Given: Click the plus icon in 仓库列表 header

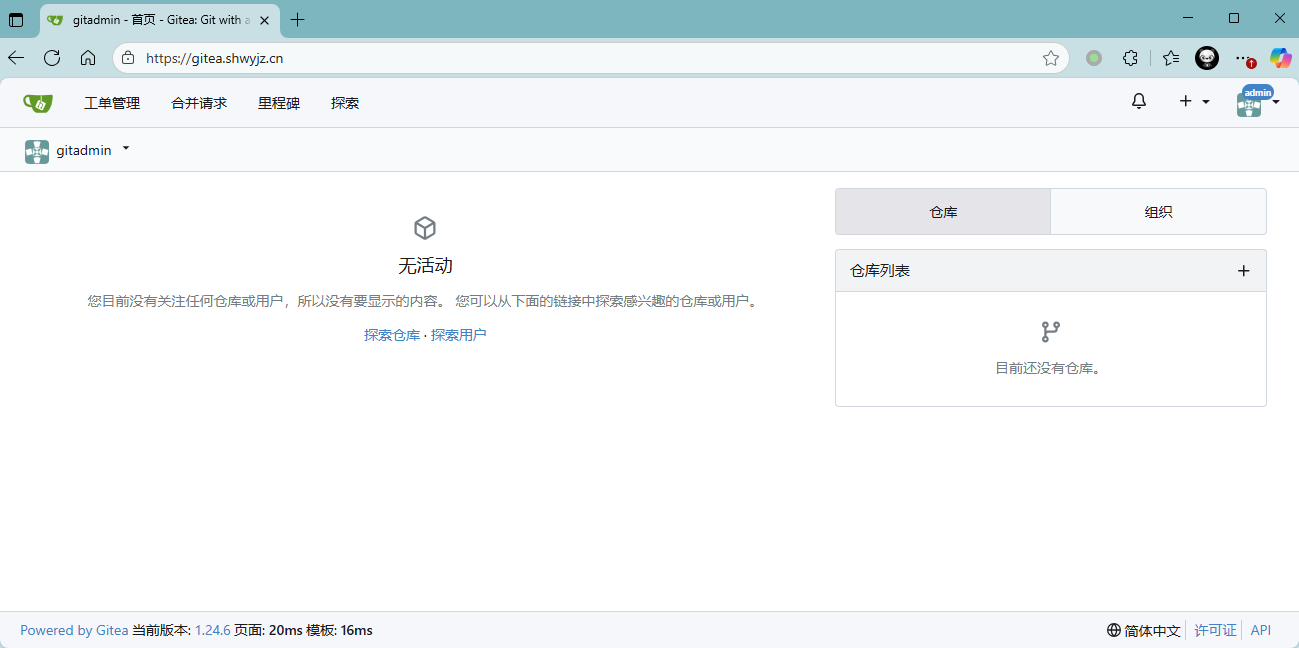Looking at the screenshot, I should [1243, 271].
